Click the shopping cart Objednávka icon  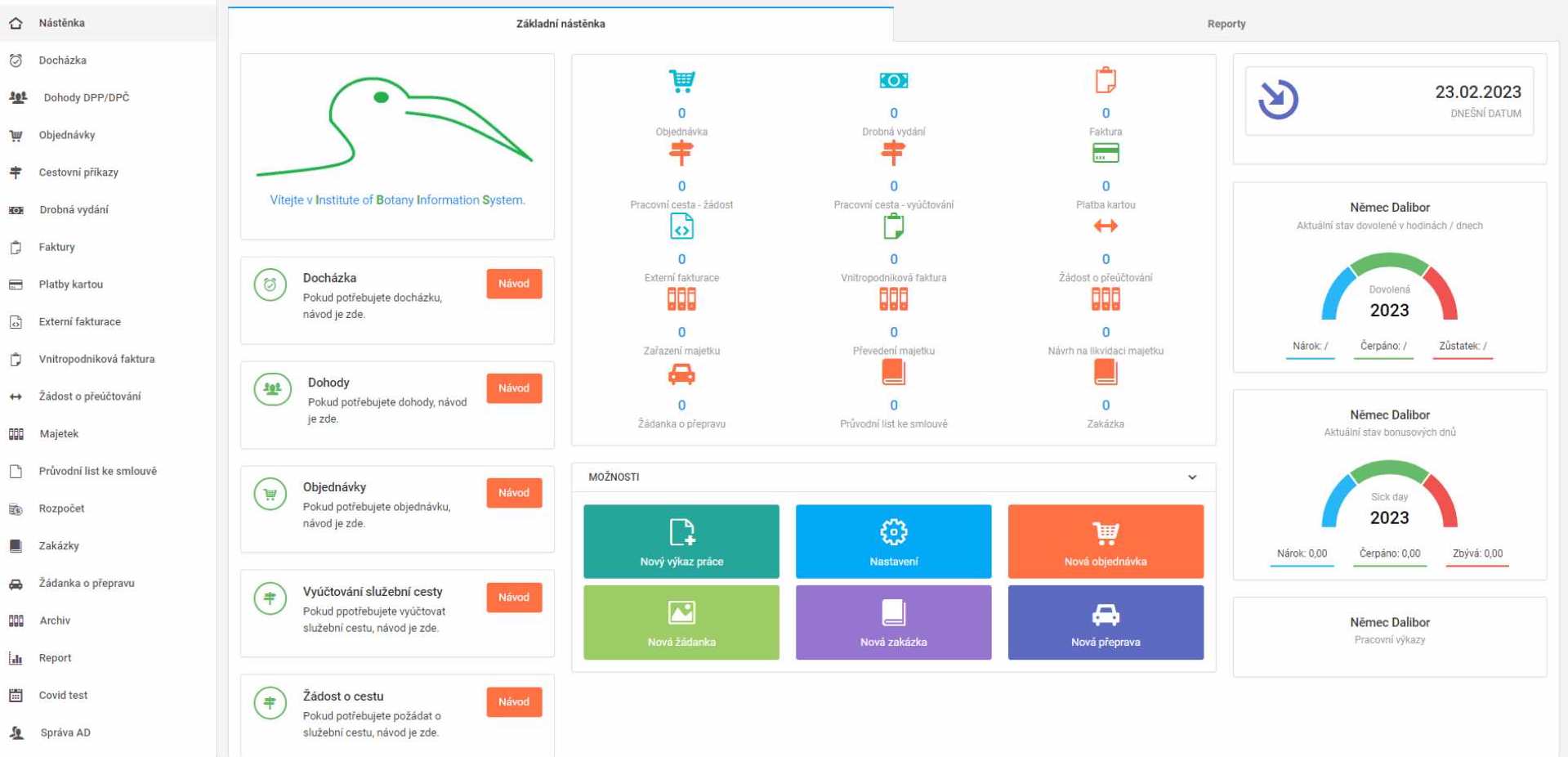(x=681, y=81)
